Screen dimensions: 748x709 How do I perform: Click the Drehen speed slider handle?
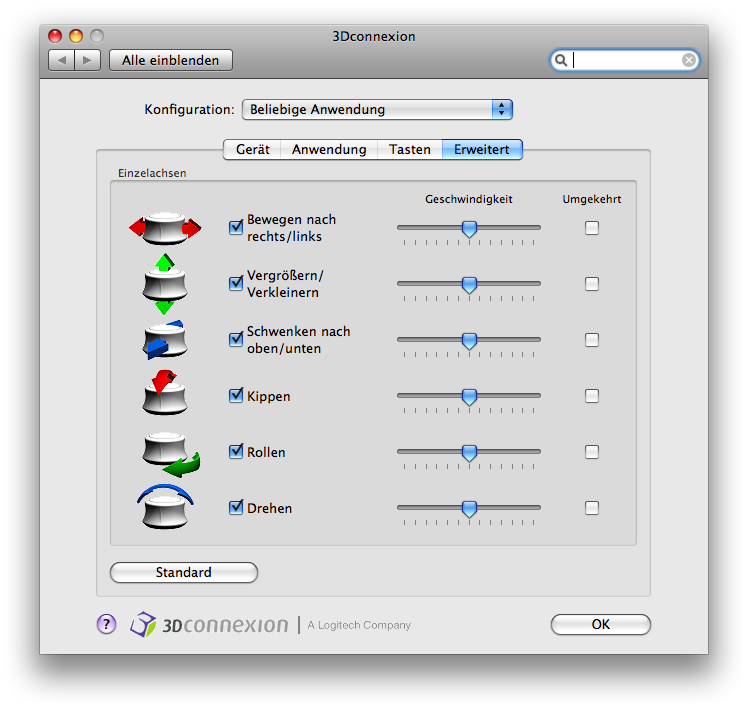pyautogui.click(x=469, y=509)
